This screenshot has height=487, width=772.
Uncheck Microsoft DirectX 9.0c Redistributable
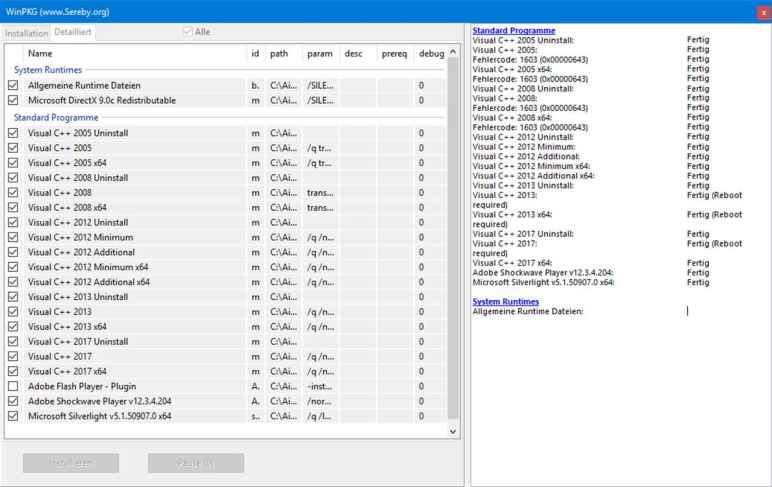tap(13, 101)
